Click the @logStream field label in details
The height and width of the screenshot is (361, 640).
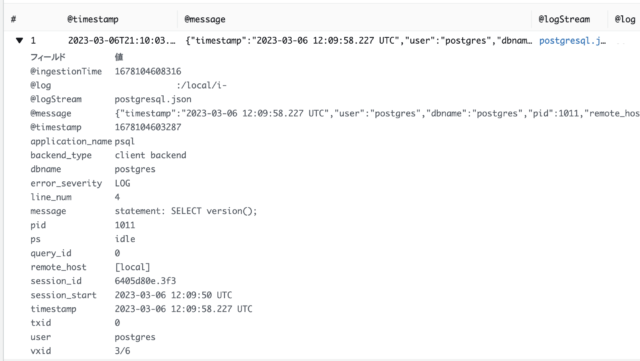tap(56, 99)
